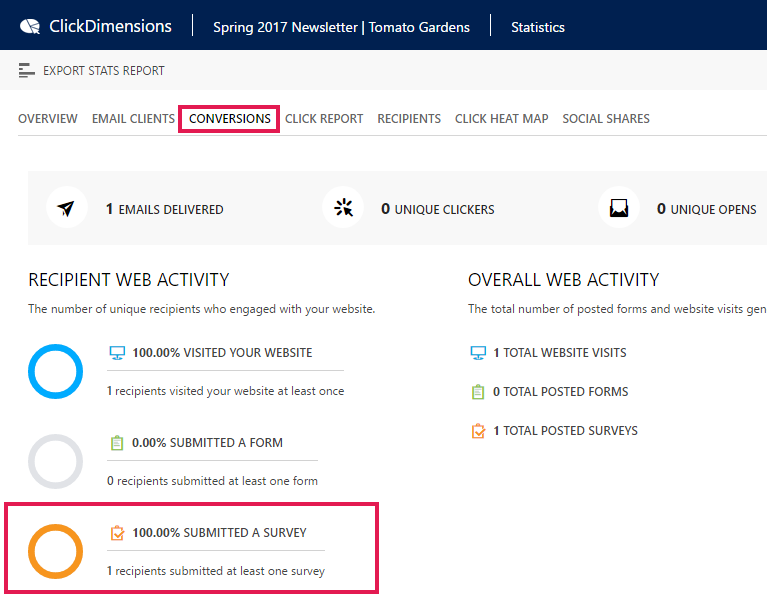Click the Unique Clickers cursor icon

(343, 207)
